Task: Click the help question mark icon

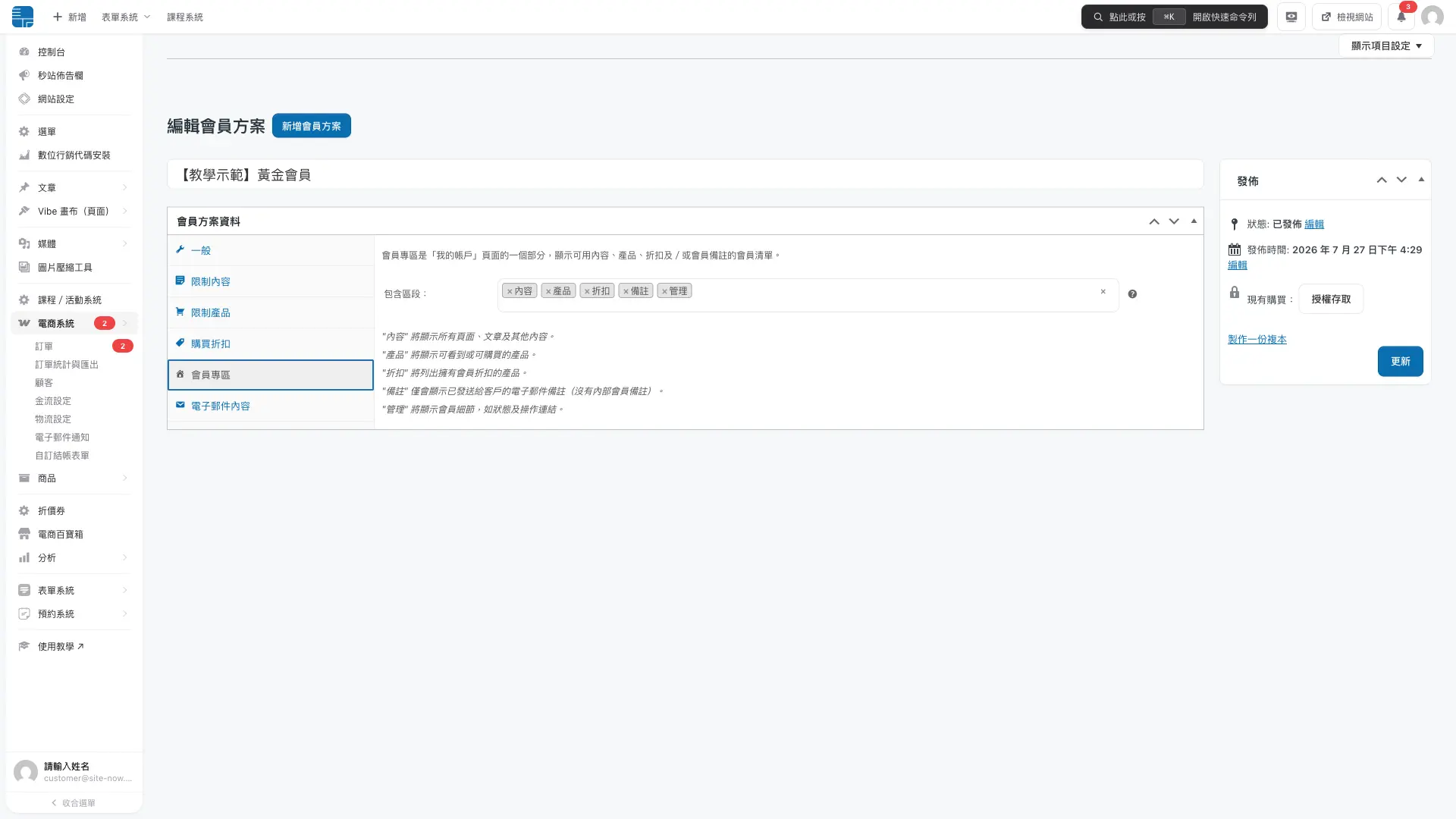Action: pyautogui.click(x=1132, y=294)
